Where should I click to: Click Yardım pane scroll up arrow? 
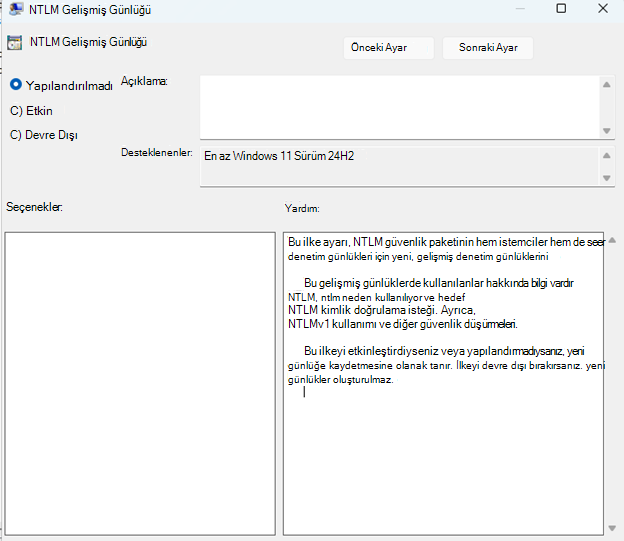[x=612, y=240]
